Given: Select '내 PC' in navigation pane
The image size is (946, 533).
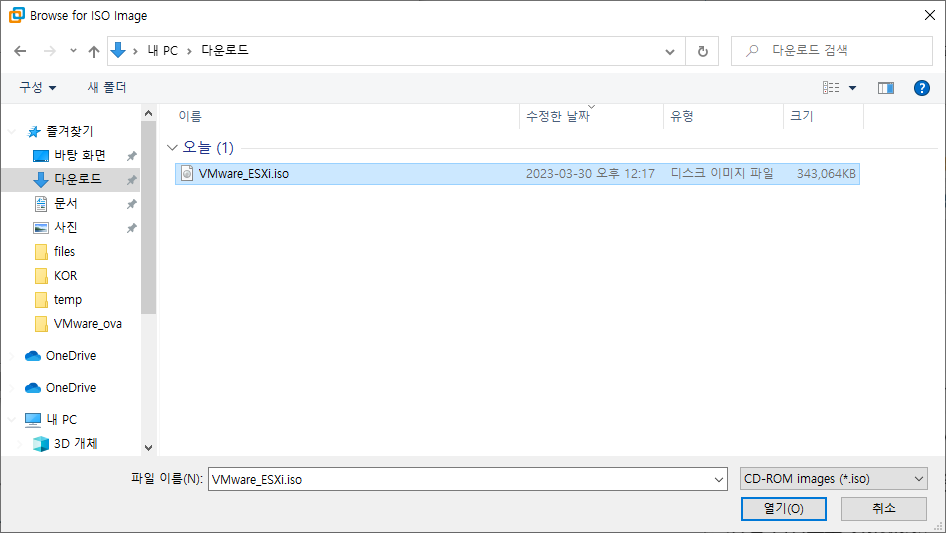Looking at the screenshot, I should click(x=62, y=419).
